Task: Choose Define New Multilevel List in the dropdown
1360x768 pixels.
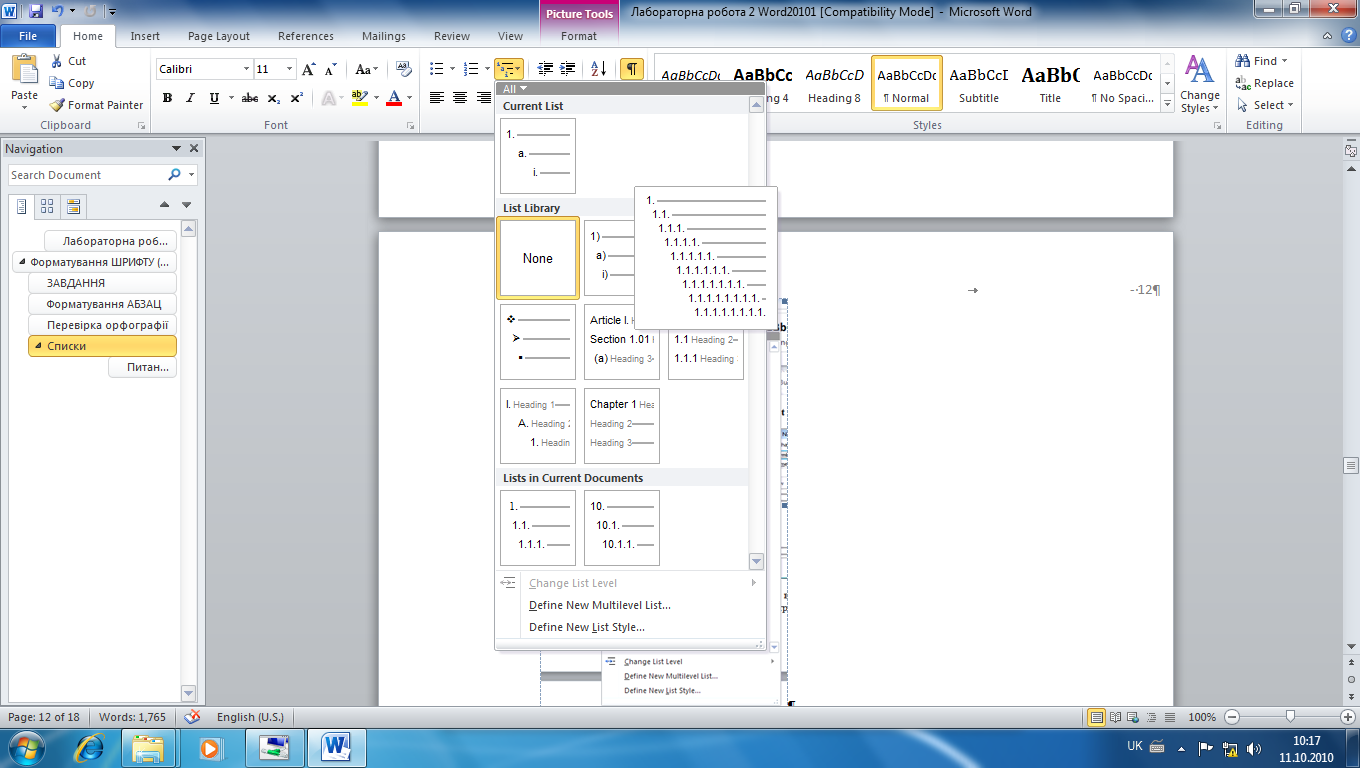Action: [600, 605]
